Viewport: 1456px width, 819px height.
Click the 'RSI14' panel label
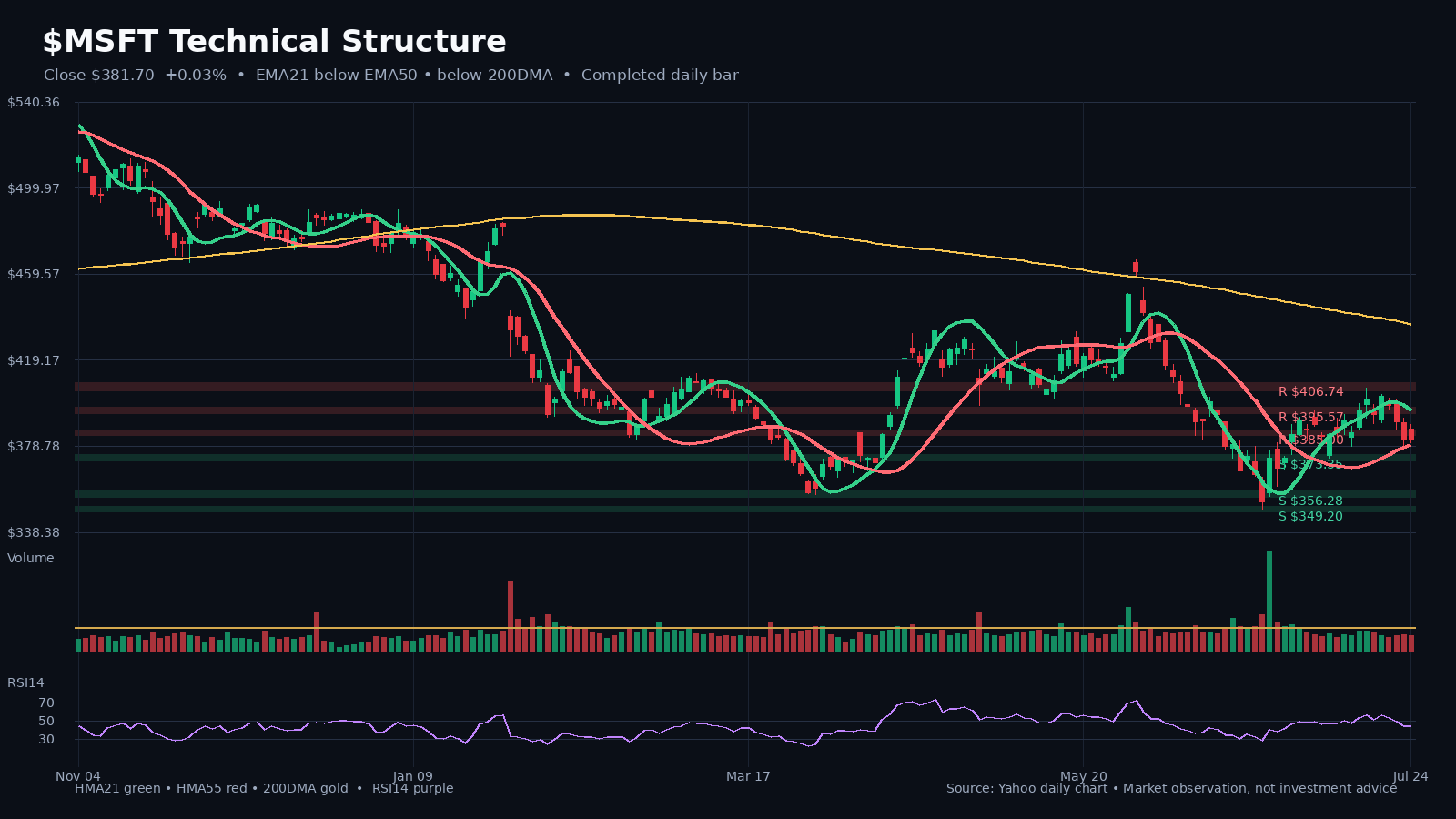pyautogui.click(x=25, y=682)
